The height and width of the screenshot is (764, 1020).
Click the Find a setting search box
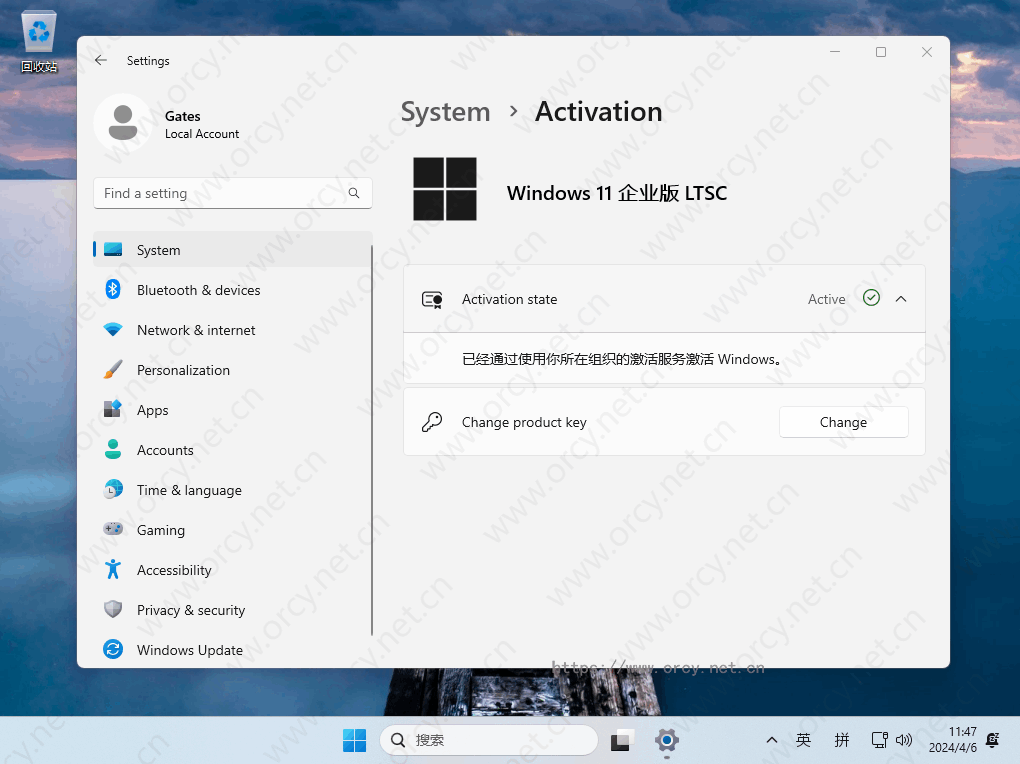pyautogui.click(x=233, y=193)
